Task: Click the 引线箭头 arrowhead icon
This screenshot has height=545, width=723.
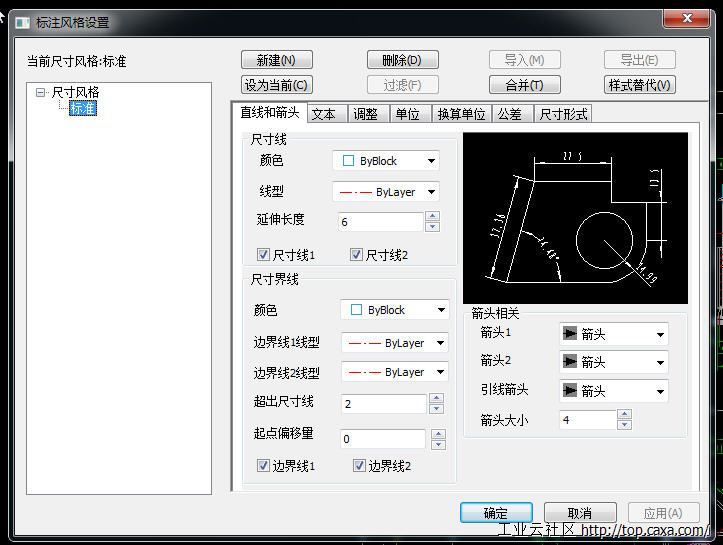Action: (x=570, y=390)
